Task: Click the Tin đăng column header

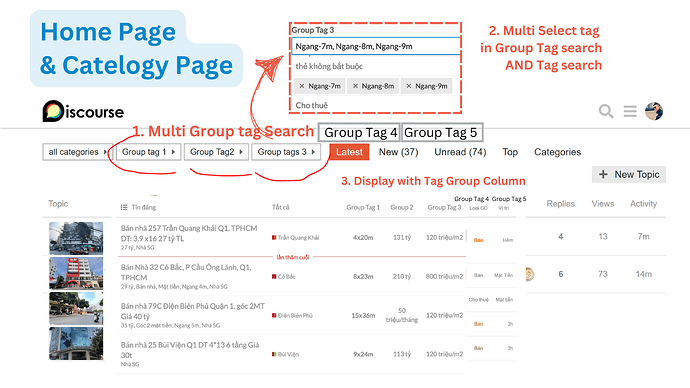Action: 143,207
